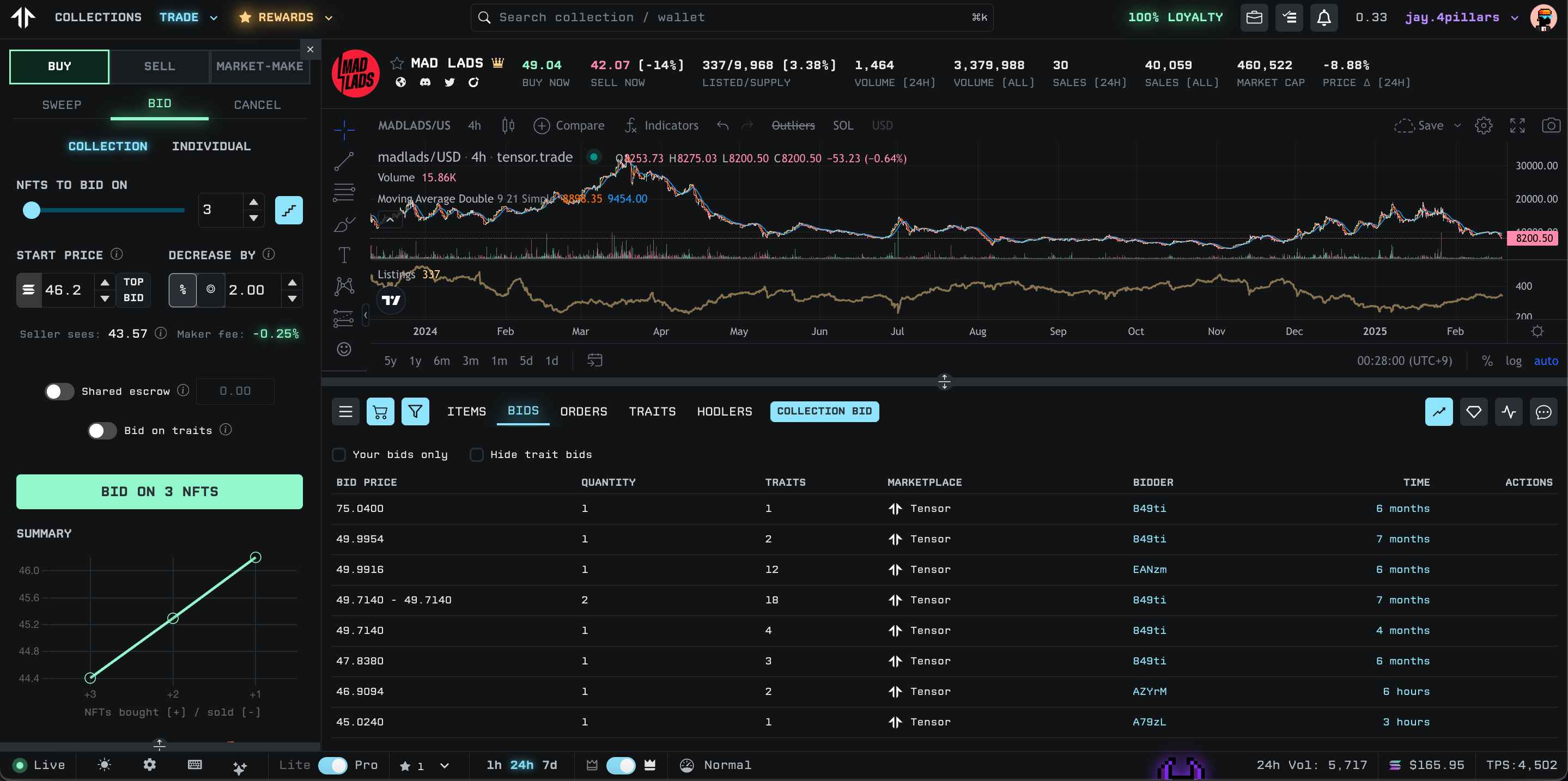The image size is (1568, 781).
Task: Open the activity pulse icon button
Action: (1509, 412)
